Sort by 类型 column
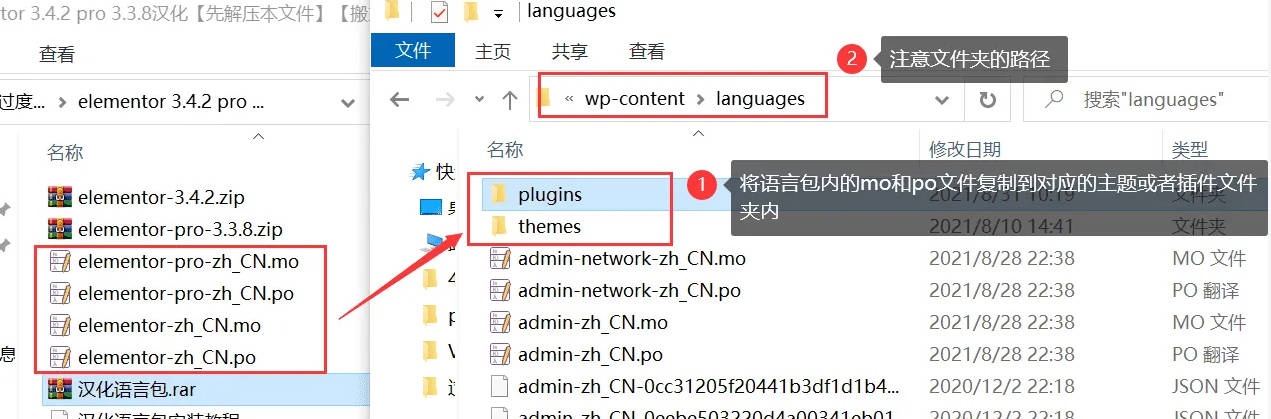This screenshot has height=419, width=1271. click(1190, 150)
